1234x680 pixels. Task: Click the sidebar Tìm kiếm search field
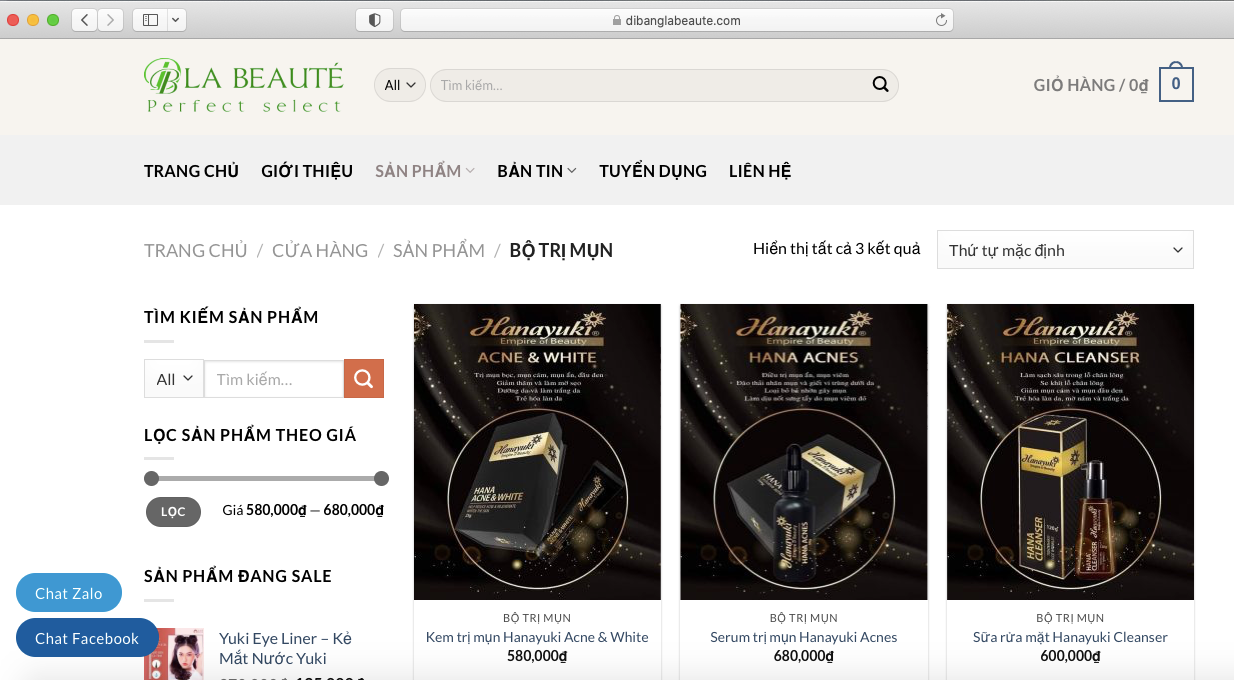click(274, 379)
